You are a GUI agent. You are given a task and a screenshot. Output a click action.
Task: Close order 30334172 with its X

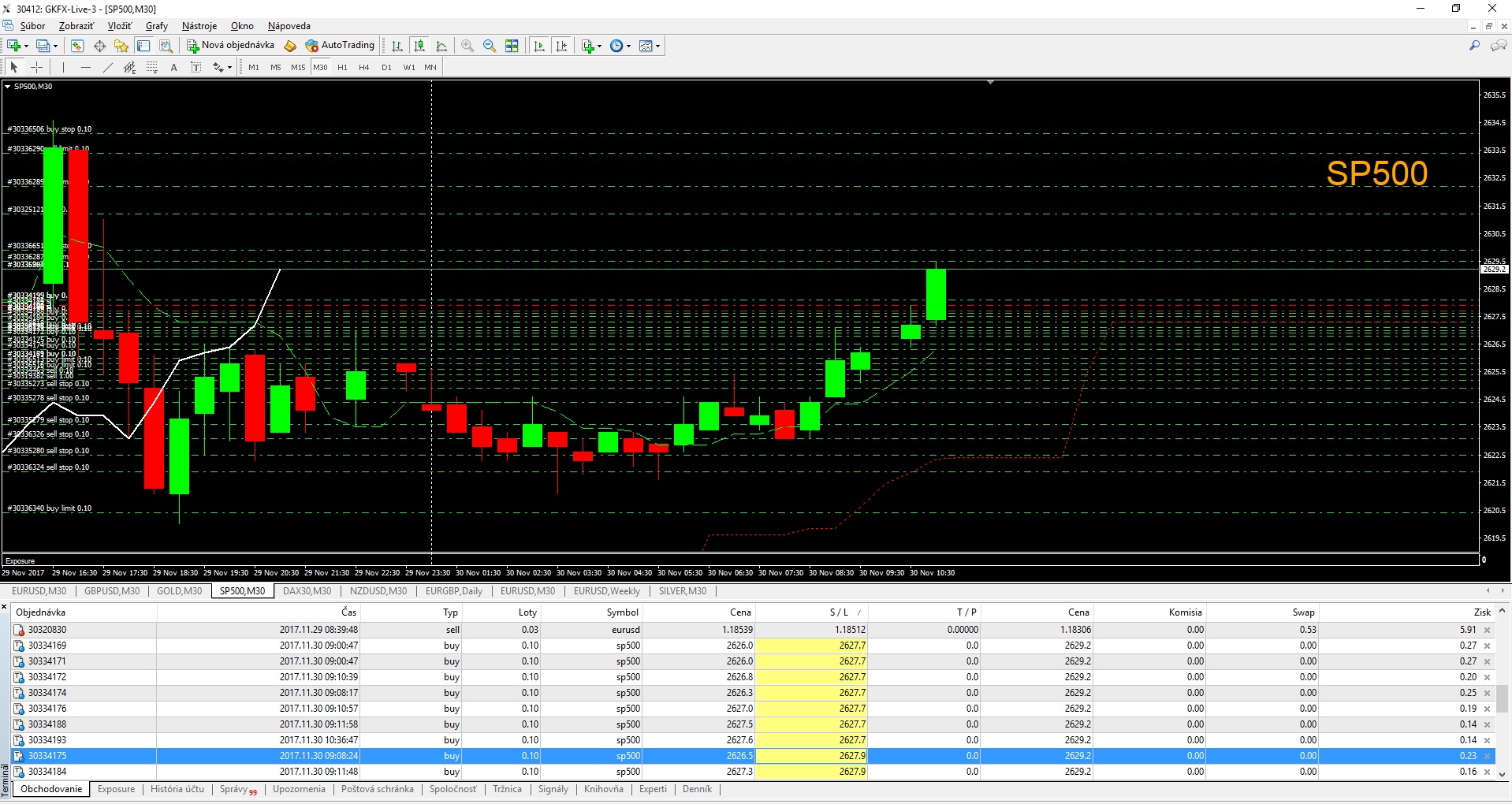(1488, 677)
